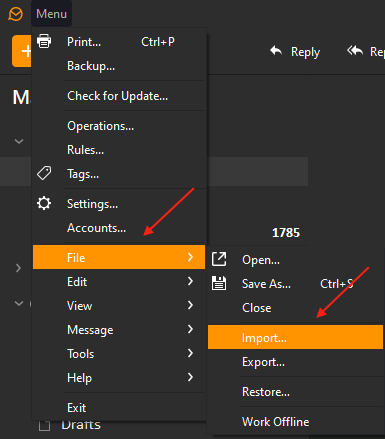Open Settings... menu entry
Screen dimensions: 385x439
point(119,204)
